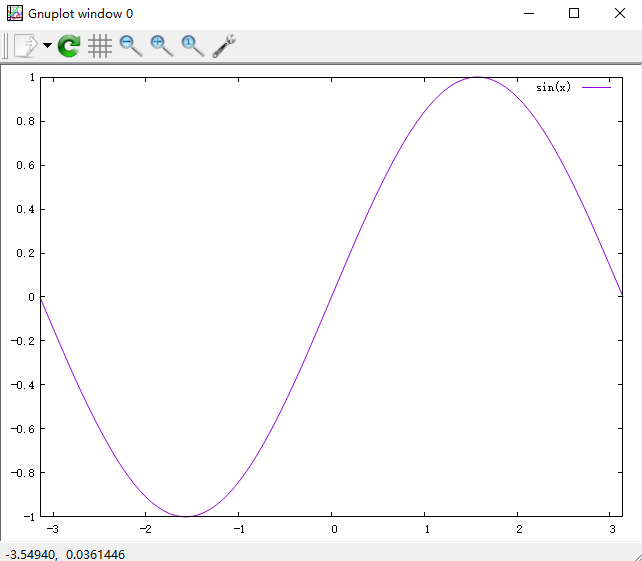
Task: Click the purple line sample in the legend
Action: [596, 88]
